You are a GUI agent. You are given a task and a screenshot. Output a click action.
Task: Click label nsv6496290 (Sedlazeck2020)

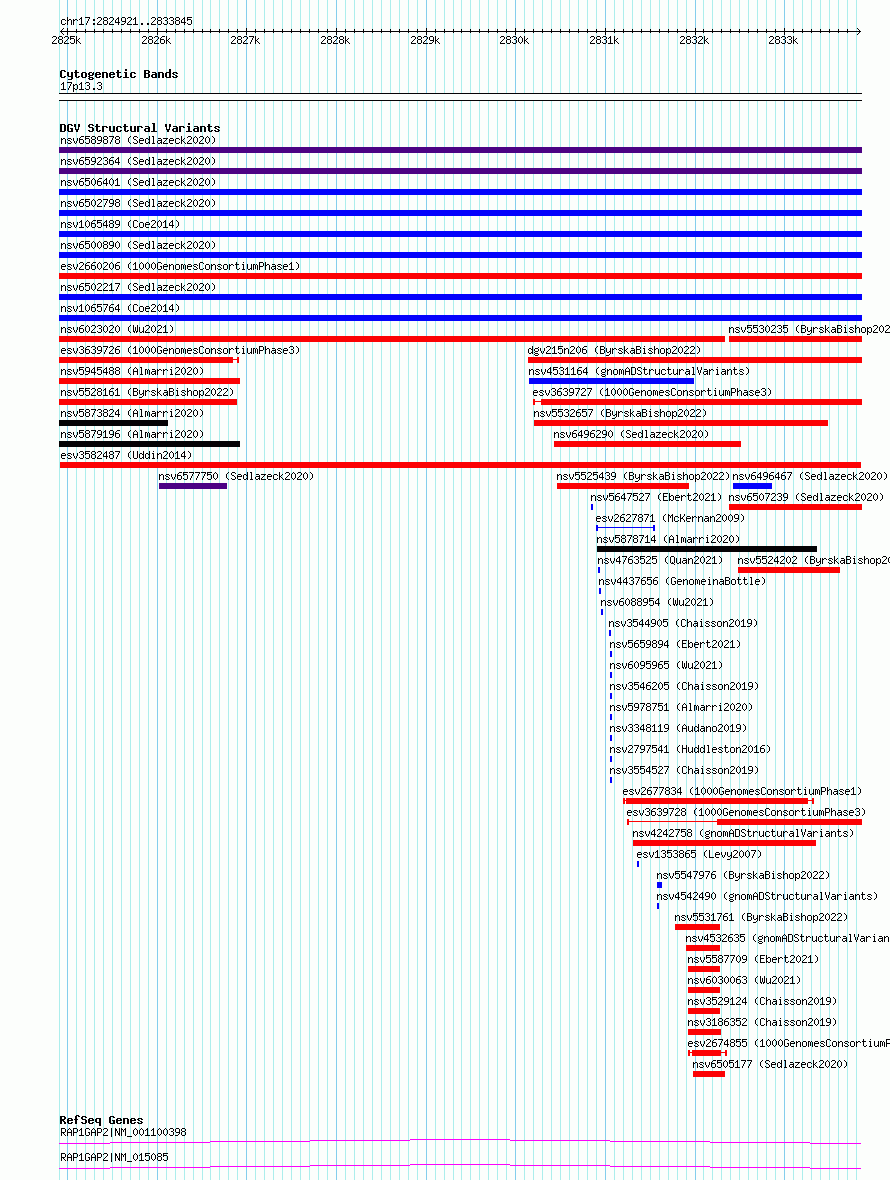click(631, 436)
